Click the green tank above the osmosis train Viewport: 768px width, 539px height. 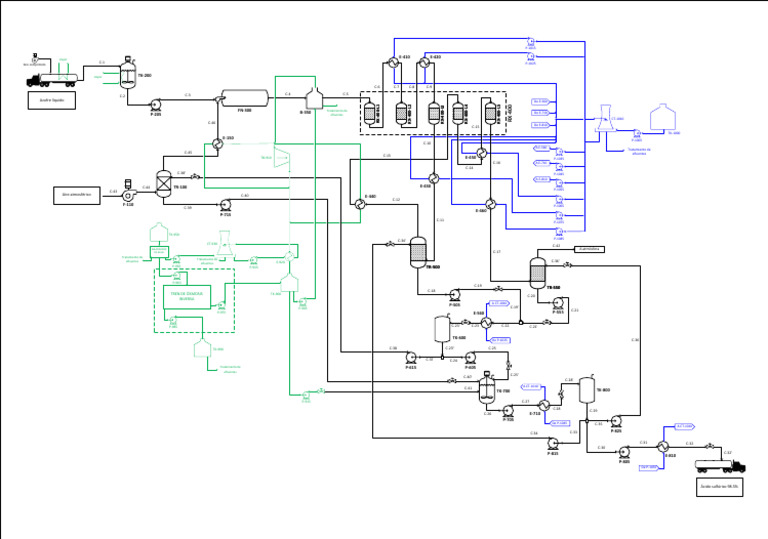pos(159,232)
